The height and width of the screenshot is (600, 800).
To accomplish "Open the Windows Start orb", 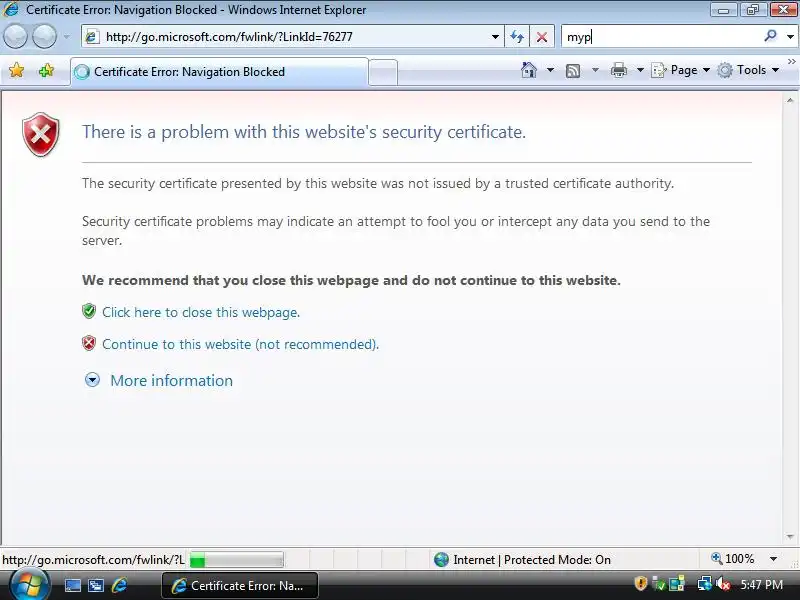I will 30,585.
